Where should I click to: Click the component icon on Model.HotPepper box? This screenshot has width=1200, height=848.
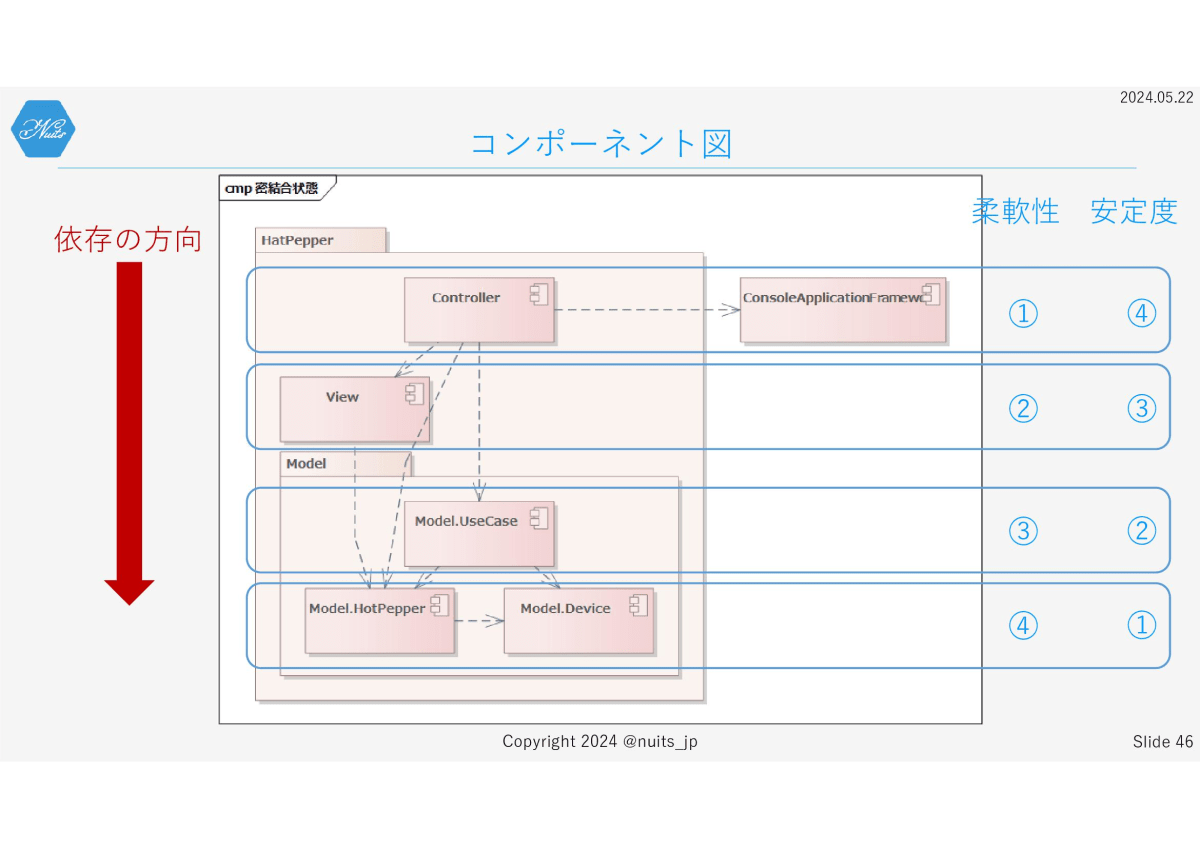tap(440, 605)
